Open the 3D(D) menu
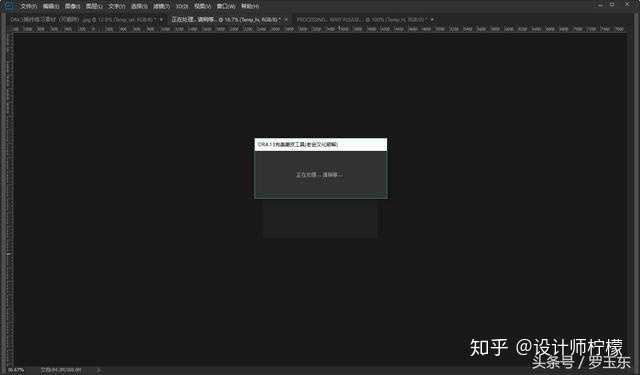The width and height of the screenshot is (640, 375). [182, 7]
